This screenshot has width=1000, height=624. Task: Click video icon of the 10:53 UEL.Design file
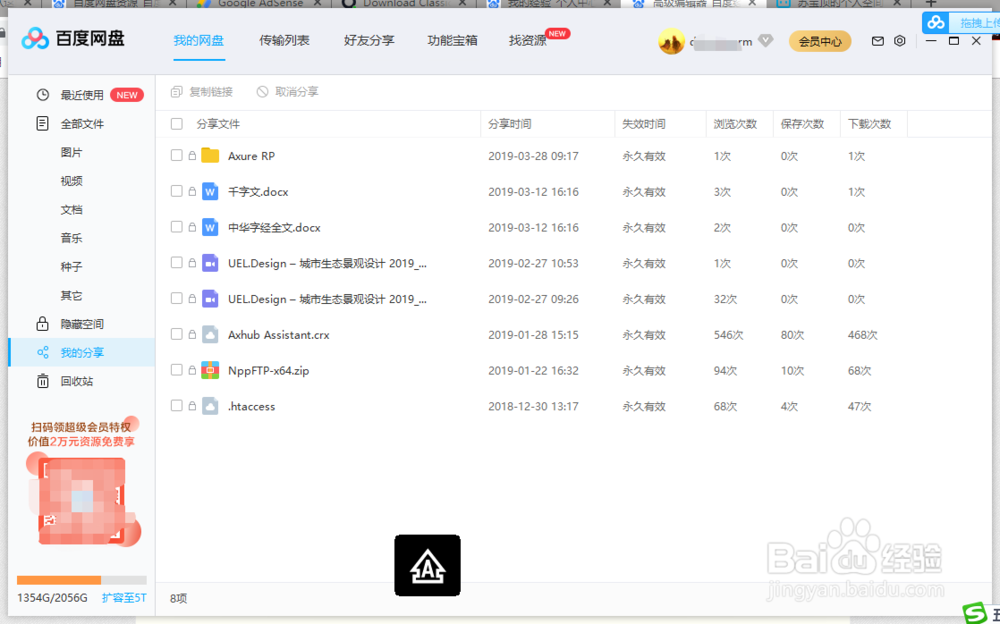[x=210, y=263]
